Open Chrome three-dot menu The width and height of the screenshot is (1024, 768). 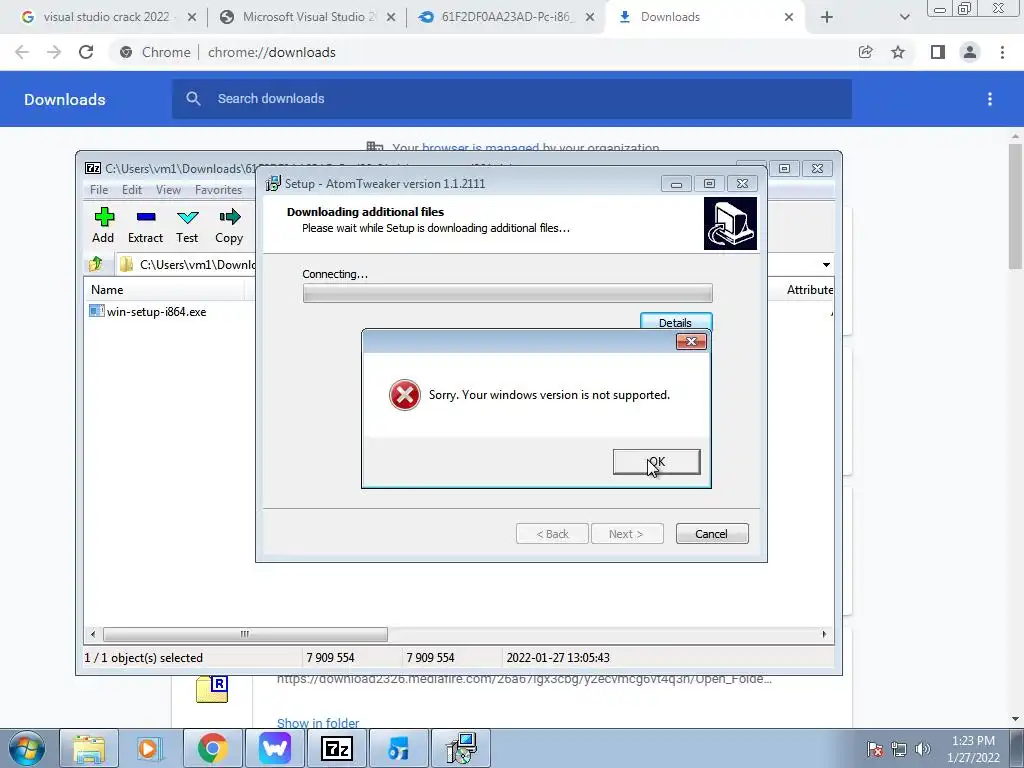click(1002, 52)
